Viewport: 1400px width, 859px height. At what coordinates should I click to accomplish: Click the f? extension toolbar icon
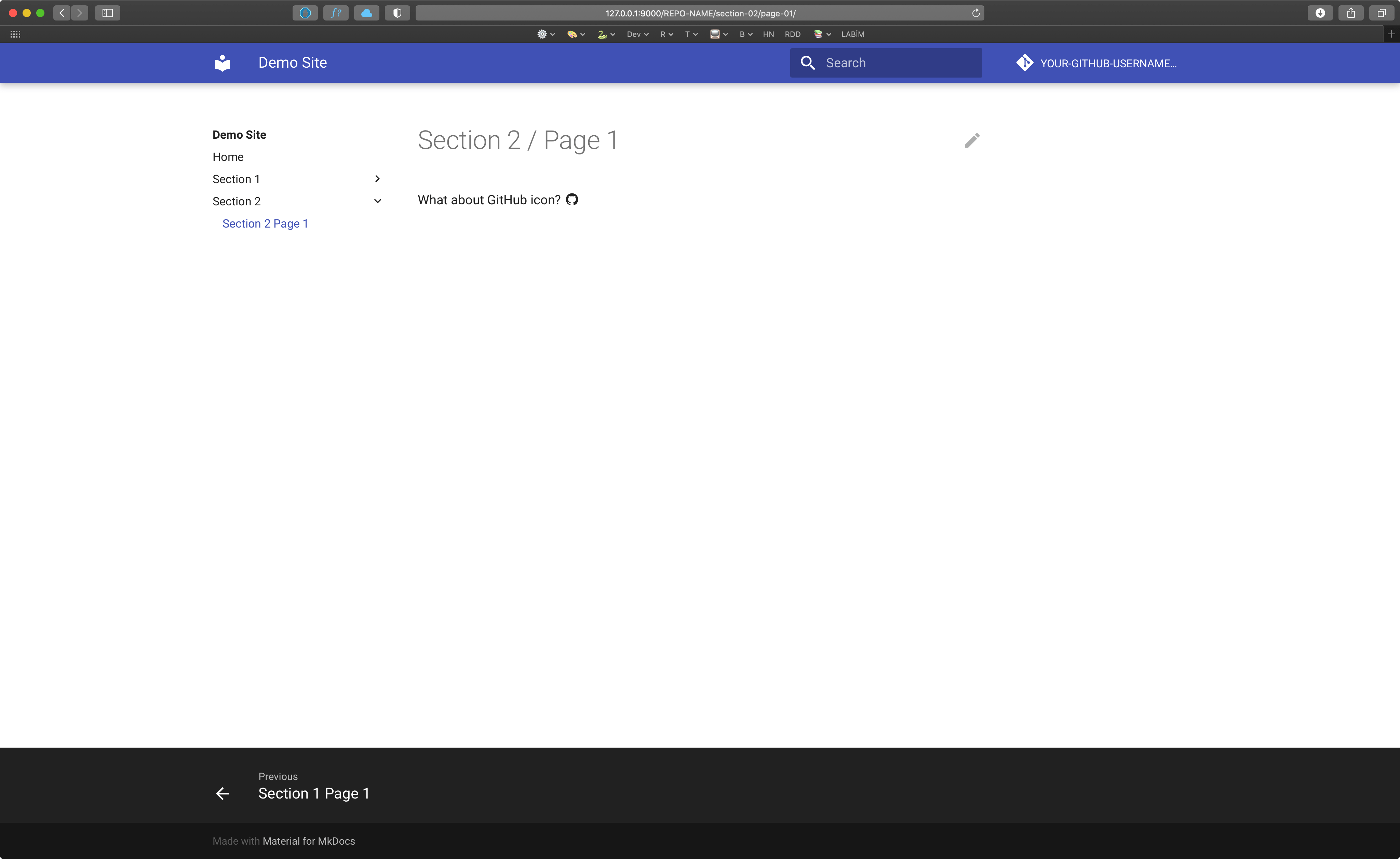click(x=336, y=13)
